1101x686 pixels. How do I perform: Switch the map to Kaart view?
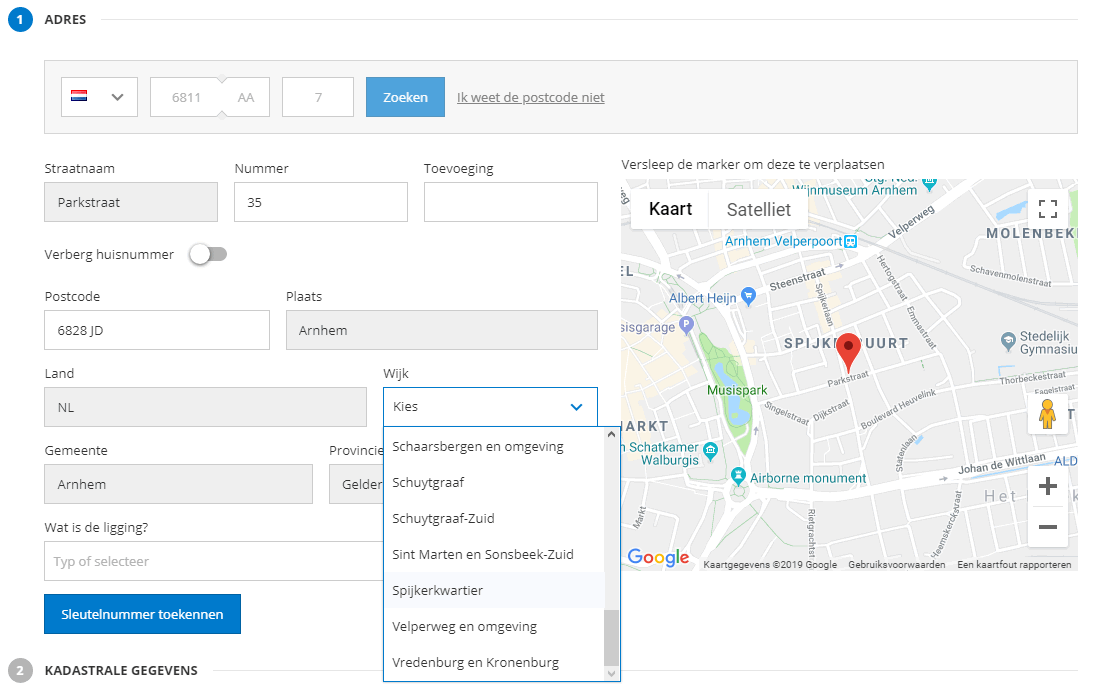pyautogui.click(x=670, y=209)
